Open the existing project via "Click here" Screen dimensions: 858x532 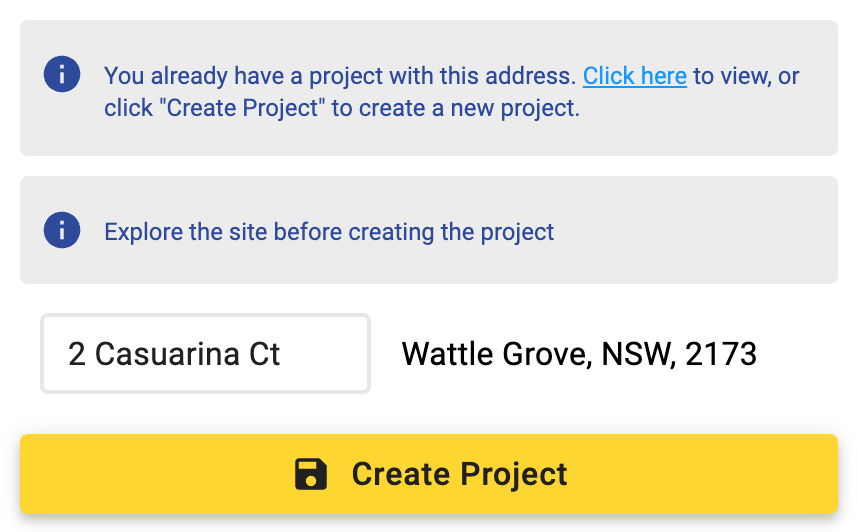[634, 76]
